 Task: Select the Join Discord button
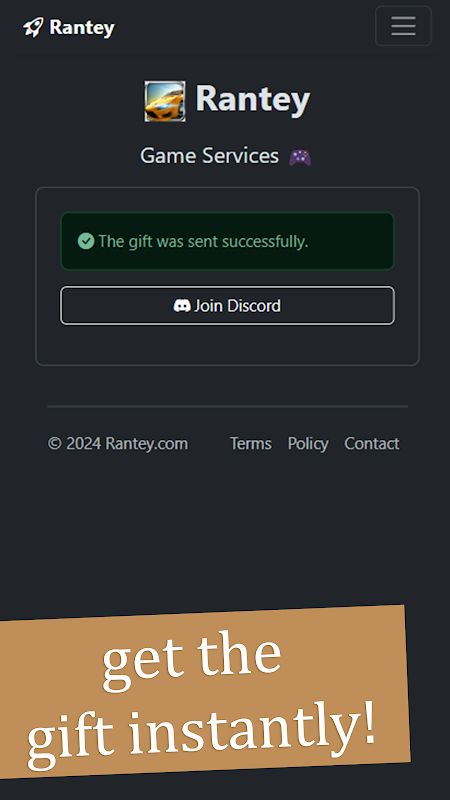pos(228,305)
